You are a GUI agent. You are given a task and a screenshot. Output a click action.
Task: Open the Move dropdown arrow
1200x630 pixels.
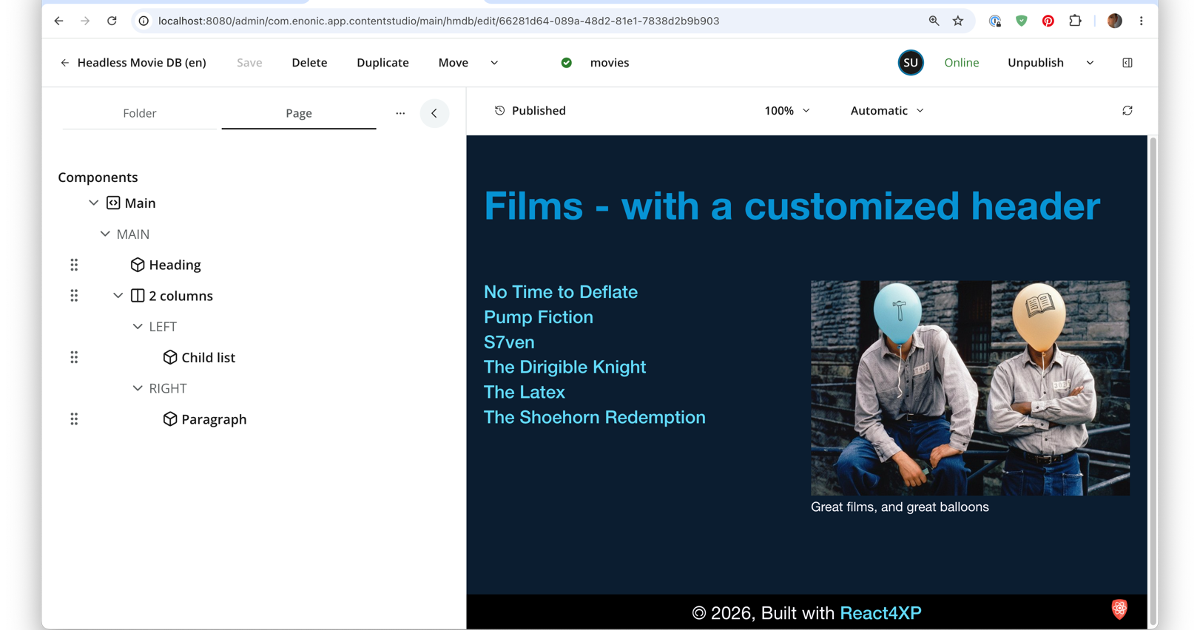click(494, 62)
